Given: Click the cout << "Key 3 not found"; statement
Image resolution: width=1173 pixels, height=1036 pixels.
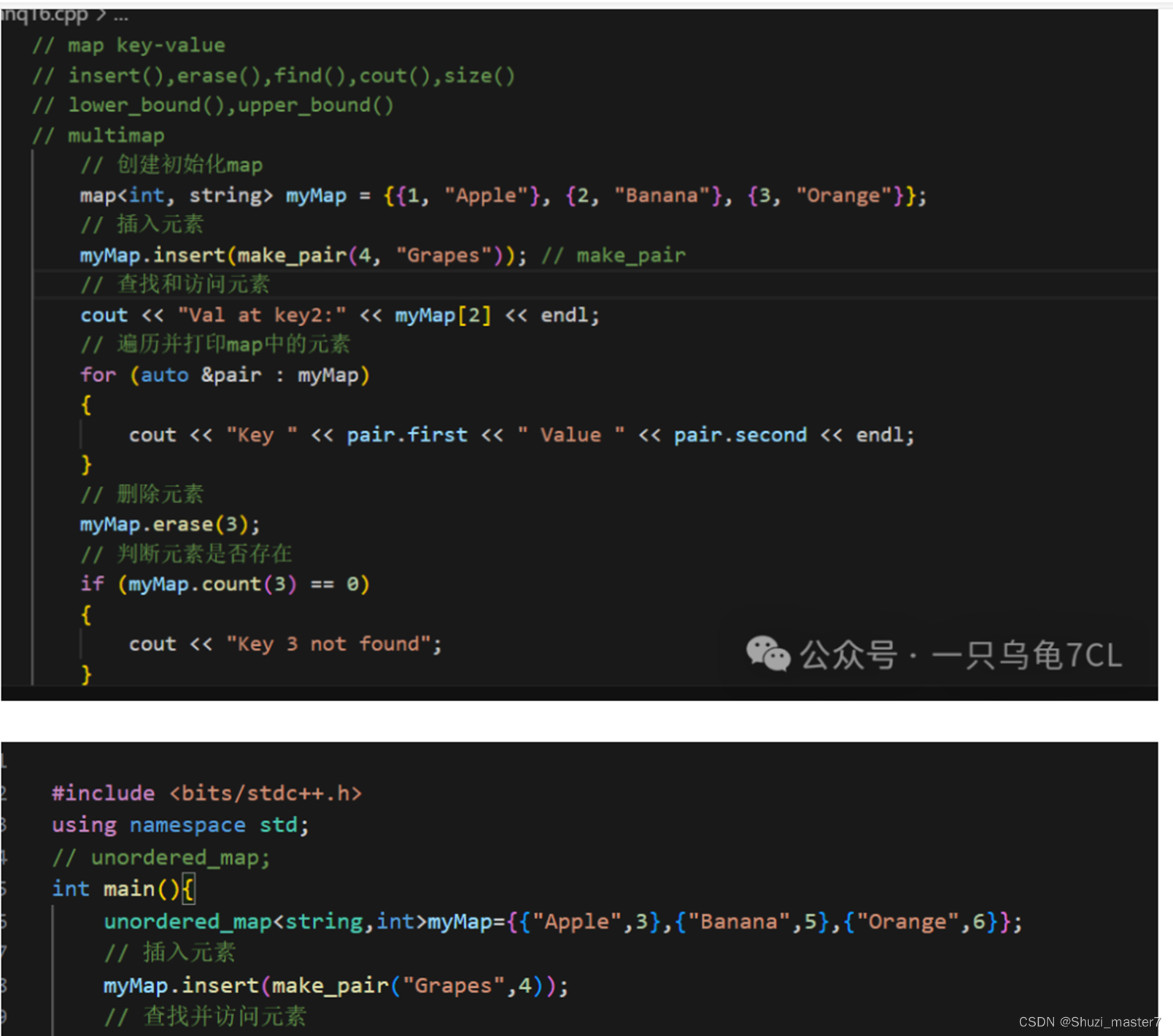Looking at the screenshot, I should click(284, 643).
